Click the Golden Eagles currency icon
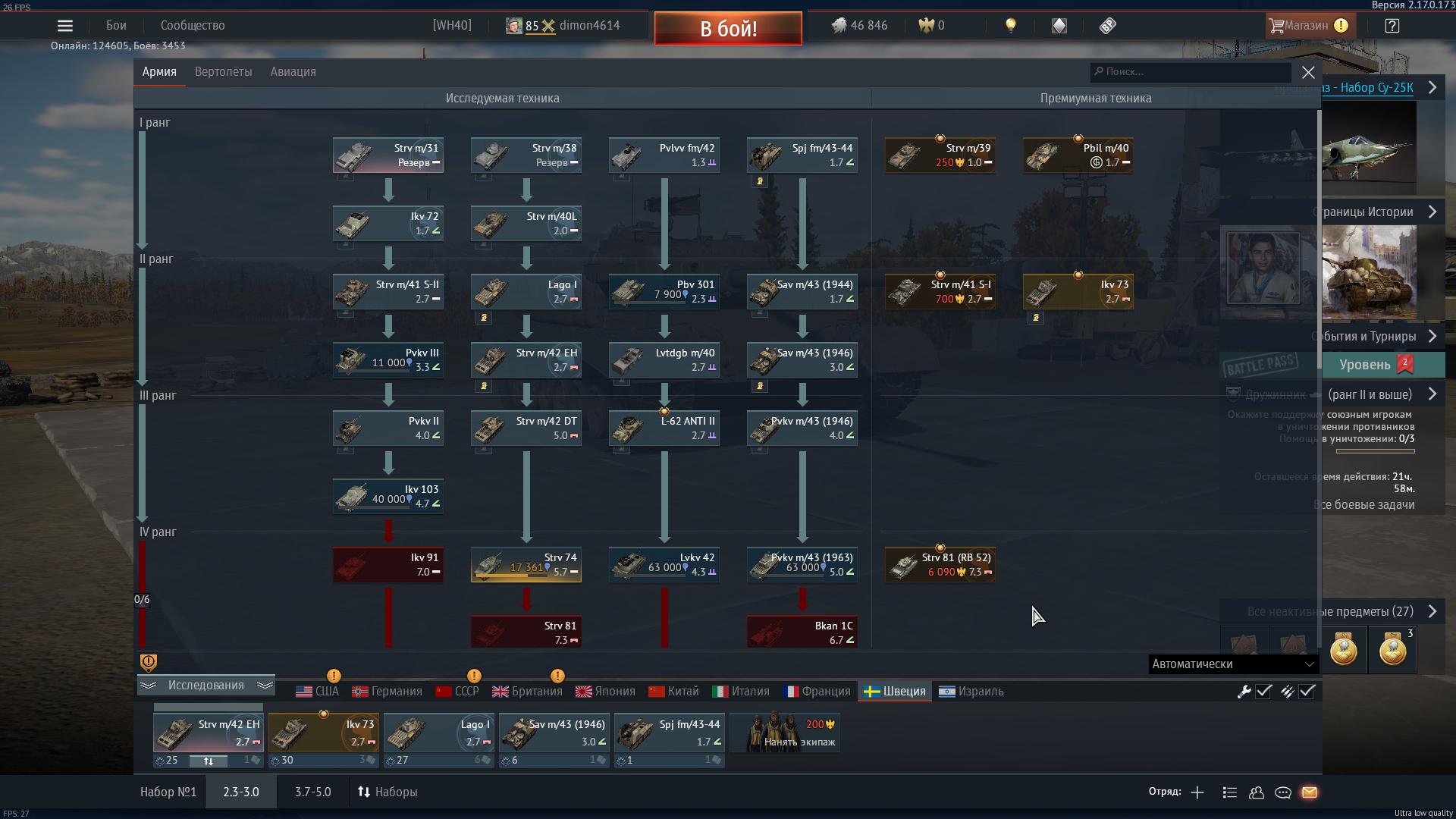The image size is (1456, 819). (x=926, y=26)
